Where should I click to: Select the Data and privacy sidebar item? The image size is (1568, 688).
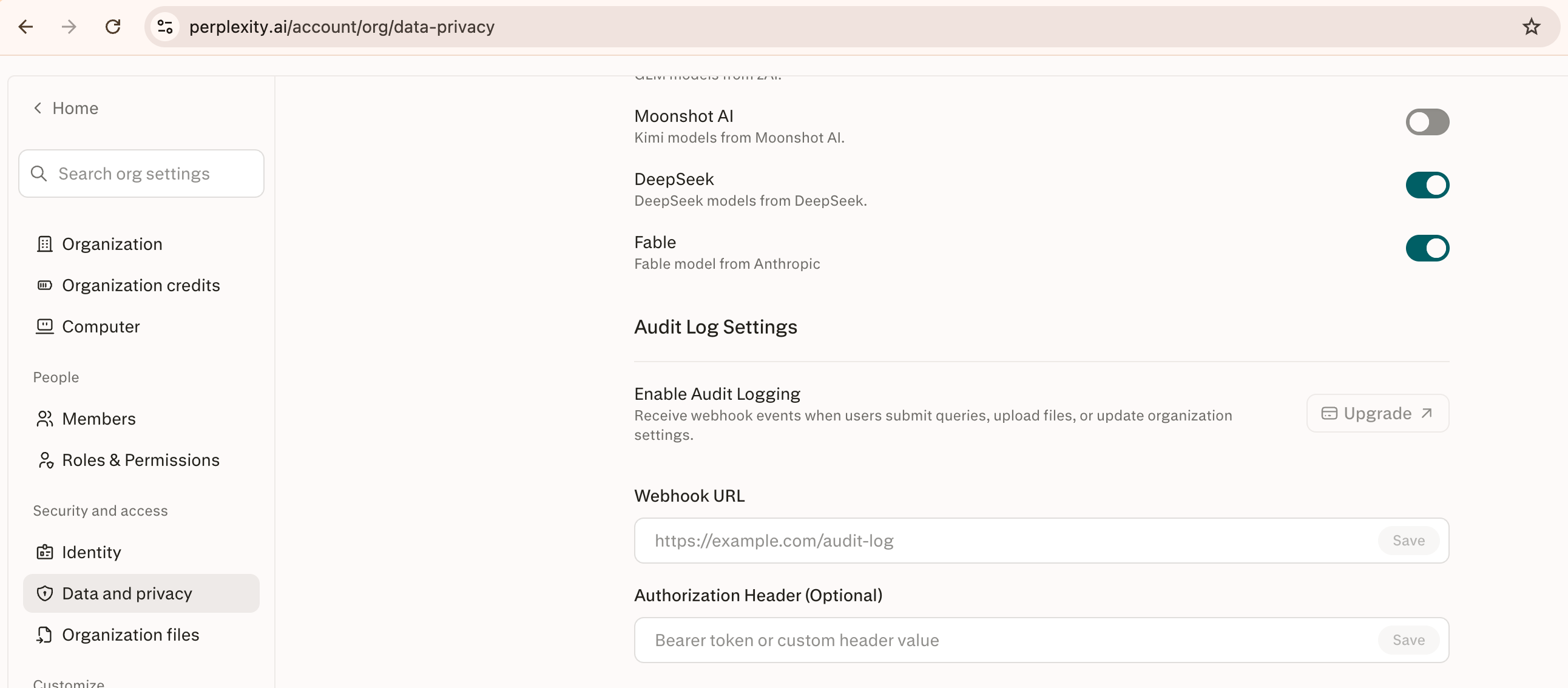click(x=141, y=593)
